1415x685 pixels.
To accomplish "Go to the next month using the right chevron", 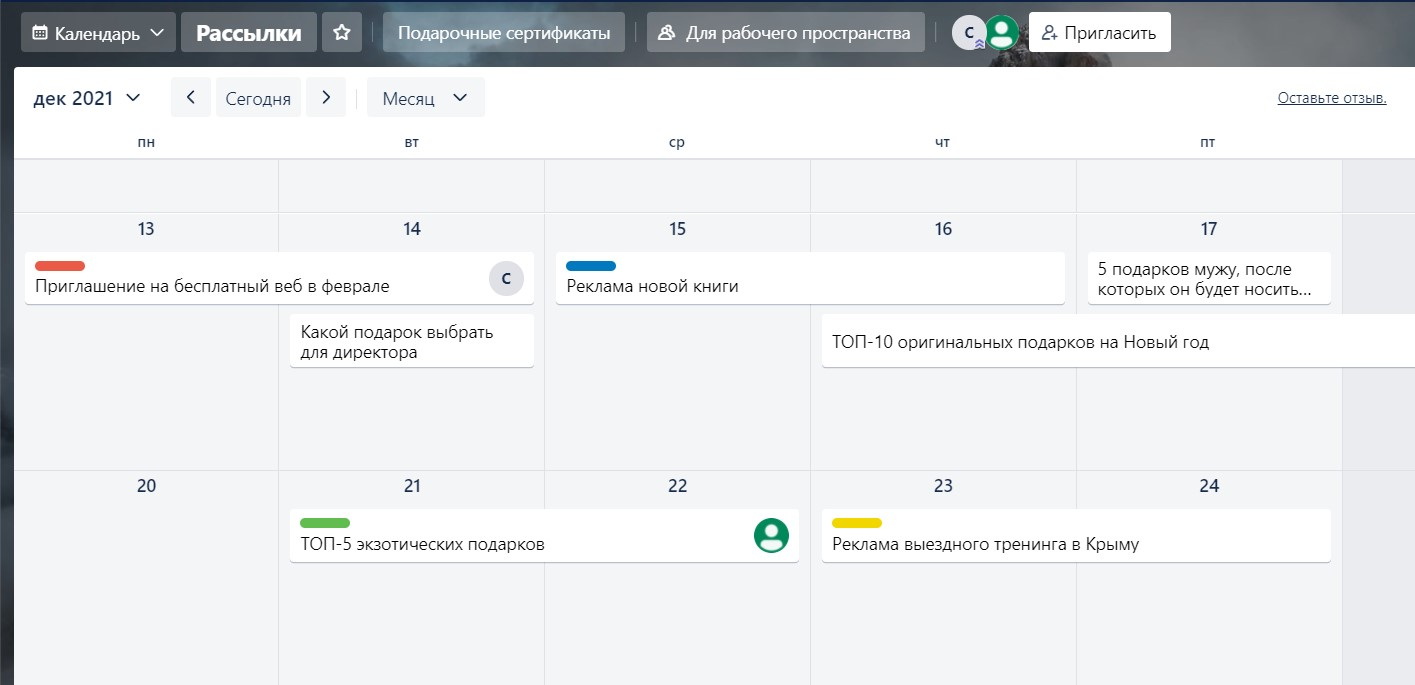I will [x=328, y=97].
